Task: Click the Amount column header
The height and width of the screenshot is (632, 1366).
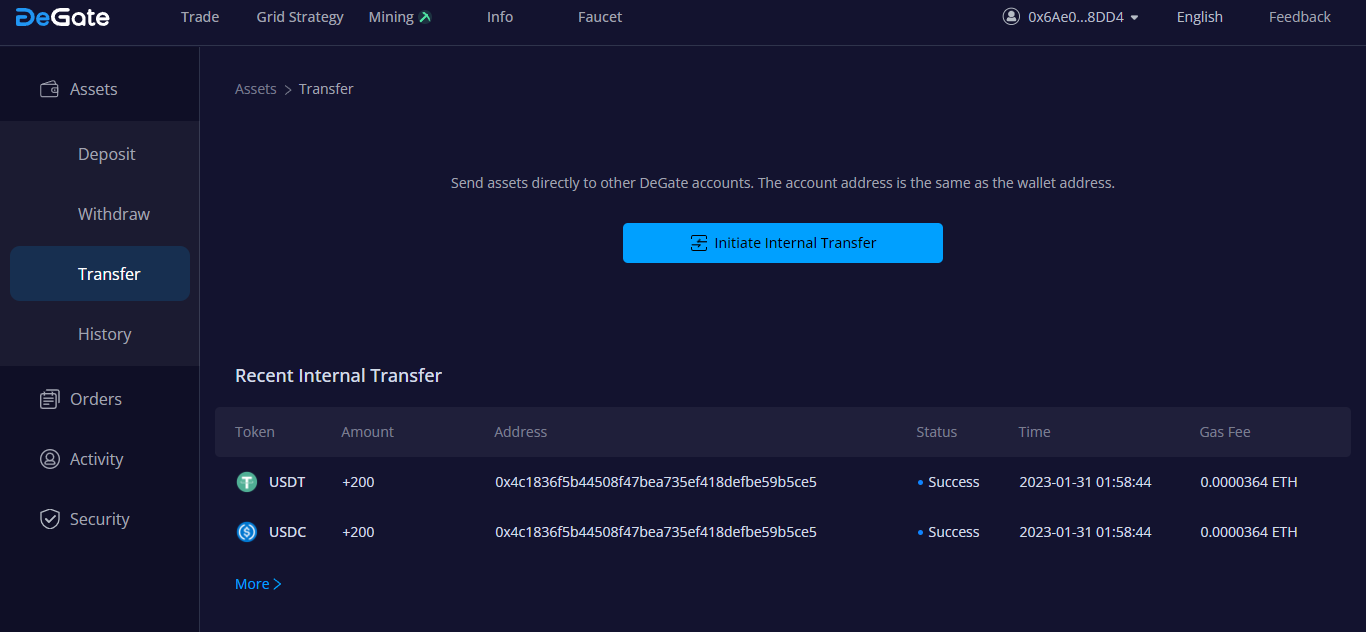Action: (368, 432)
